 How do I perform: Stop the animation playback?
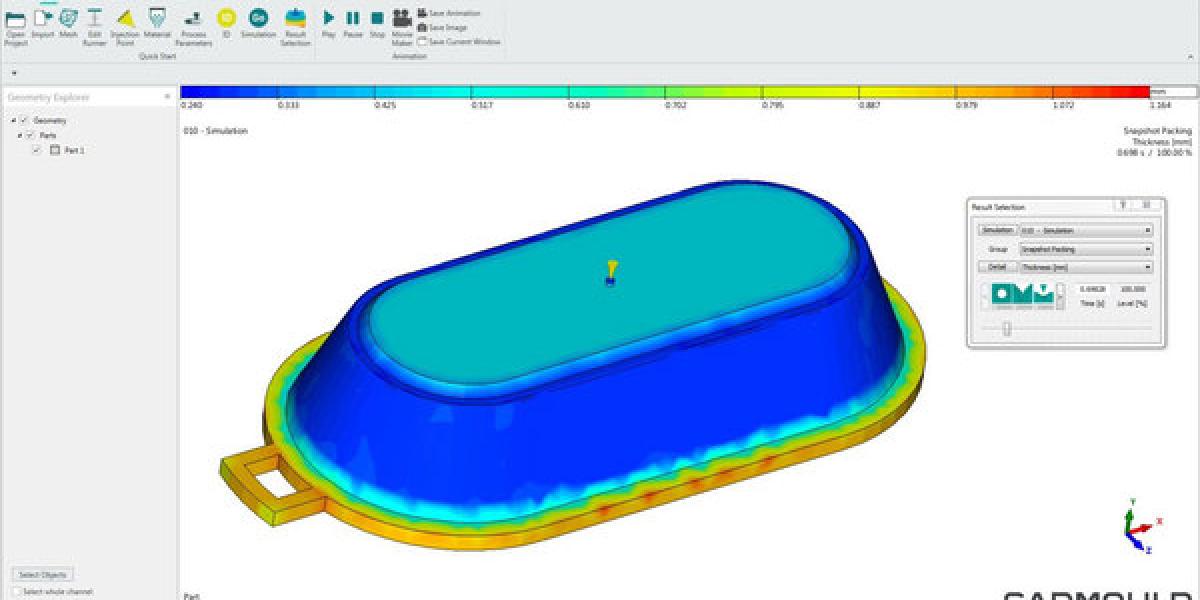tap(377, 18)
